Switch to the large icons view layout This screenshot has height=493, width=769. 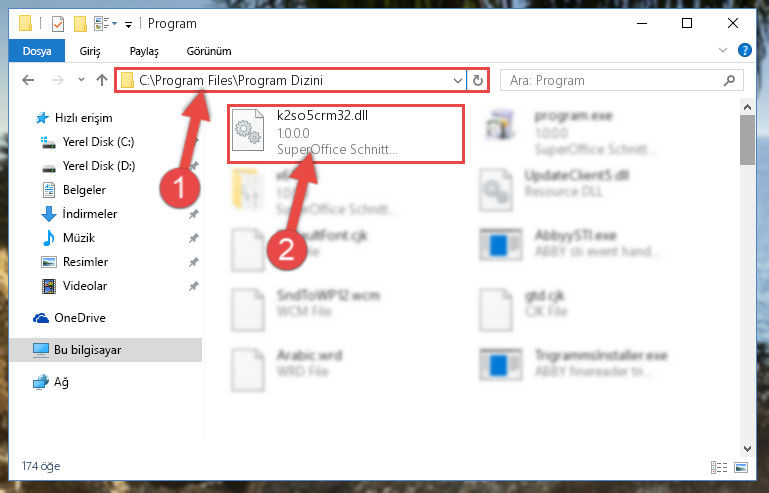click(x=741, y=467)
